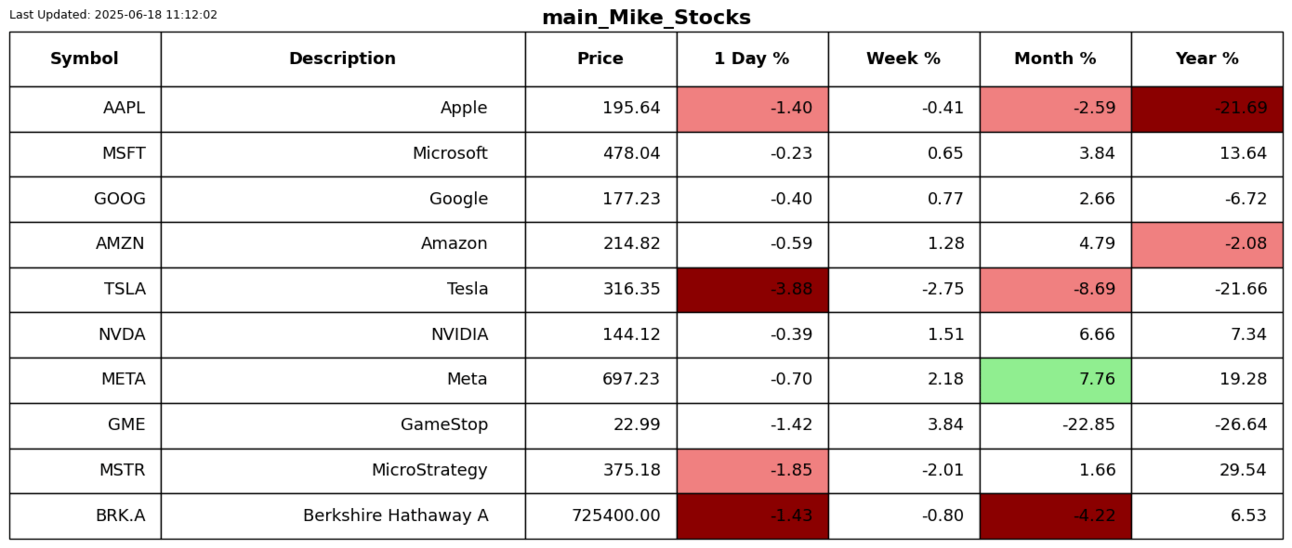Viewport: 1292px width, 548px height.
Task: Select the Berkshire Hathaway A description cell
Action: (342, 516)
